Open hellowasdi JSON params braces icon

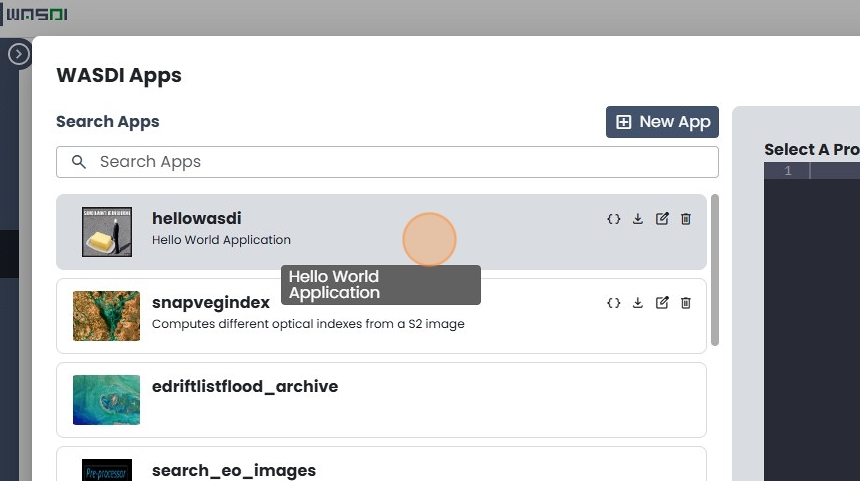point(614,219)
